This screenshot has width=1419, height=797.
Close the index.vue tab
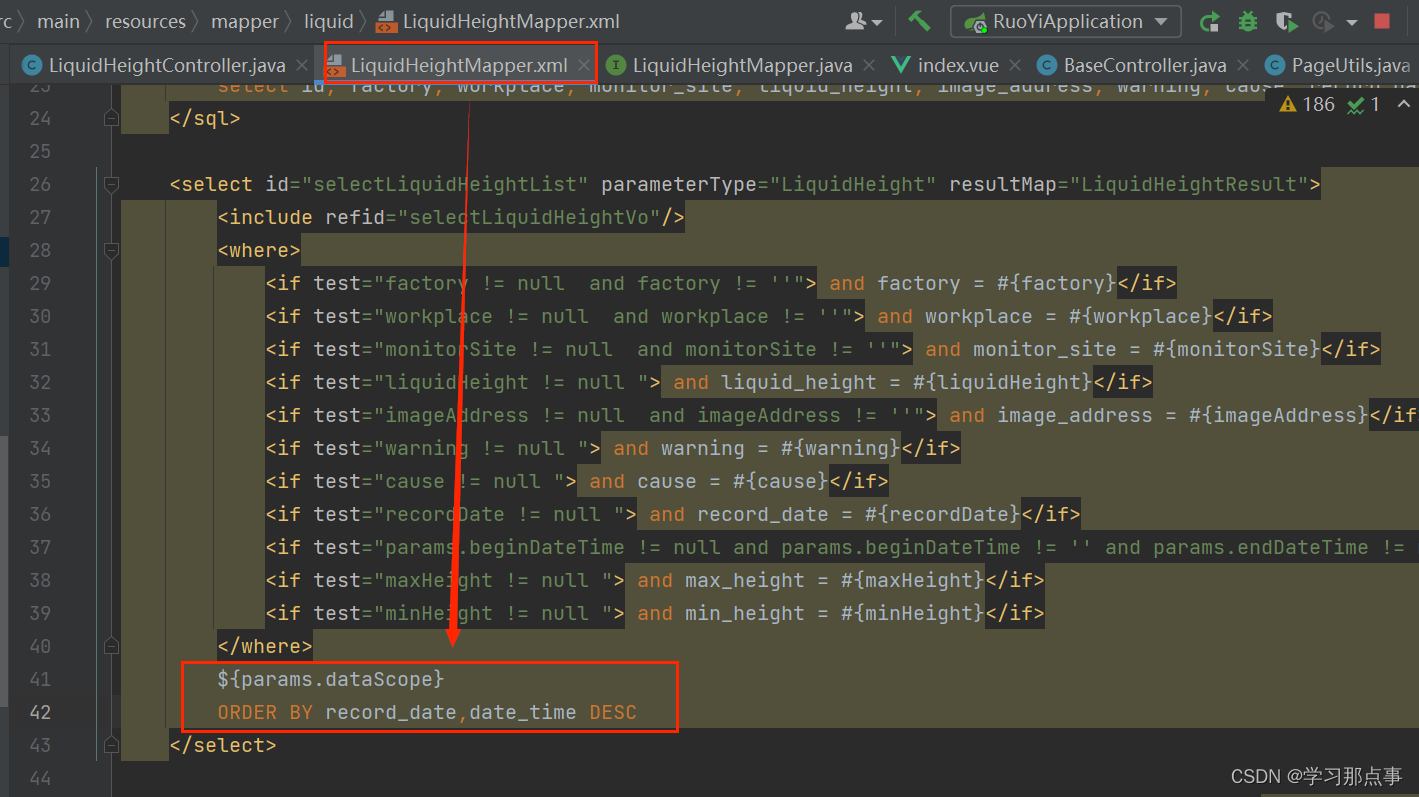click(x=1015, y=66)
